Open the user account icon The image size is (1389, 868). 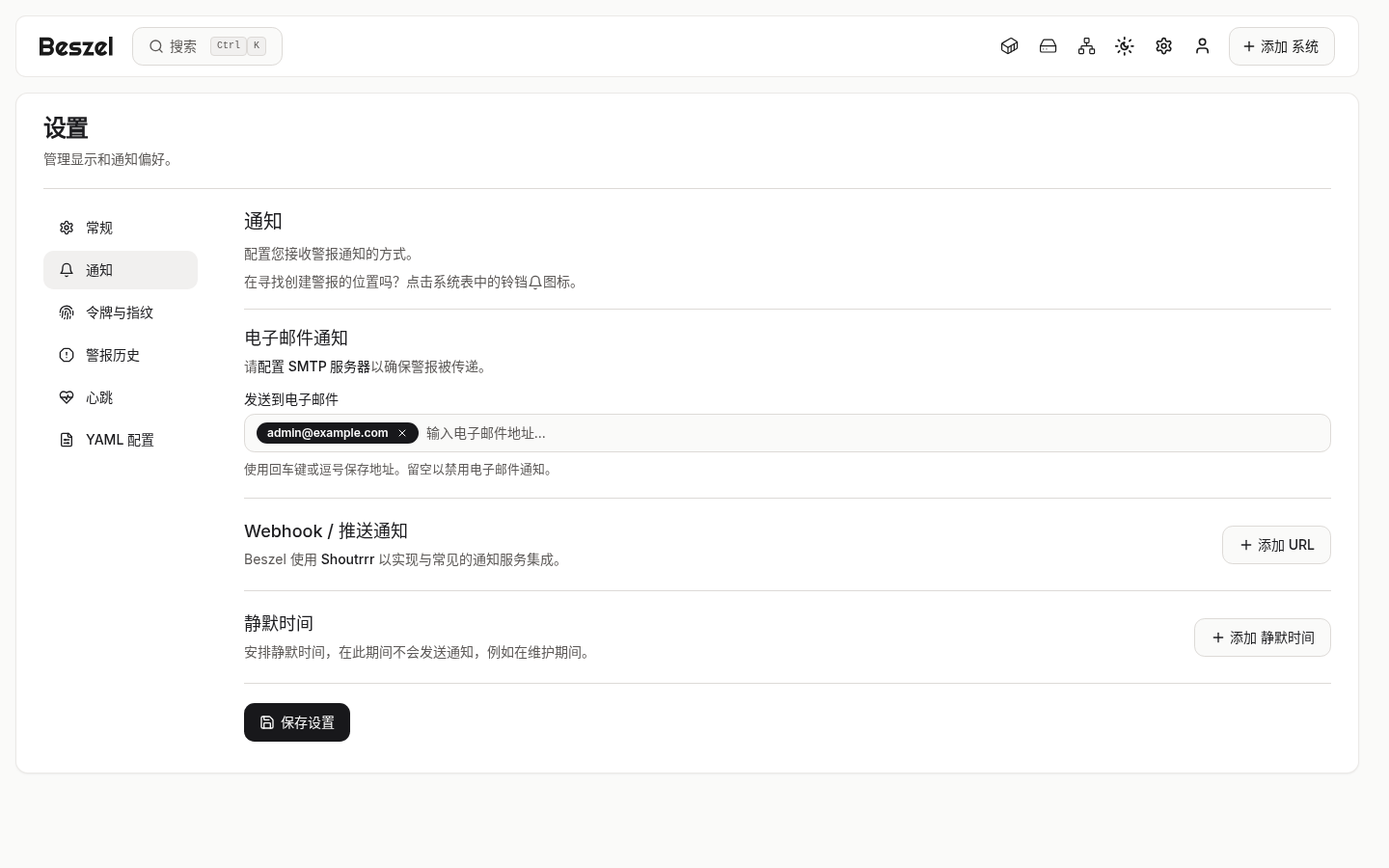(1202, 46)
